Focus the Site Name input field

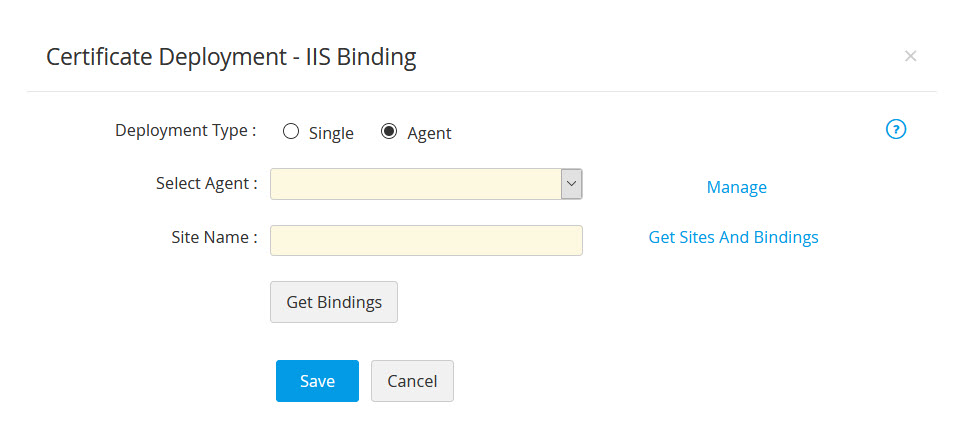tap(426, 240)
